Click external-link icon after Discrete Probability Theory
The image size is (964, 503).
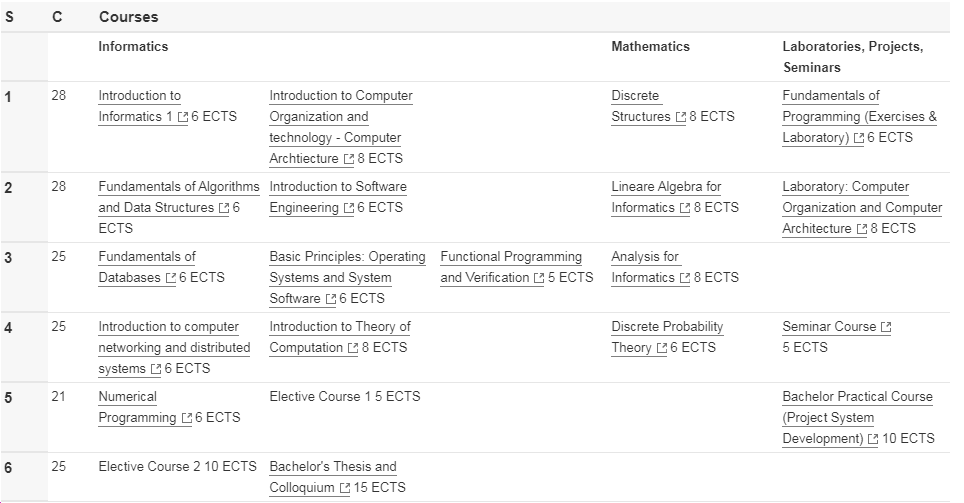(661, 348)
